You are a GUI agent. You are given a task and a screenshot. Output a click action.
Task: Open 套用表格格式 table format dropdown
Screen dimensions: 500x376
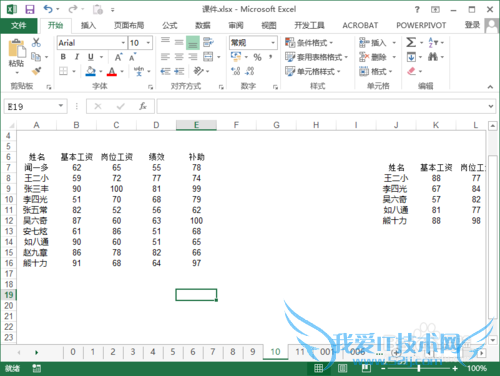pos(316,57)
